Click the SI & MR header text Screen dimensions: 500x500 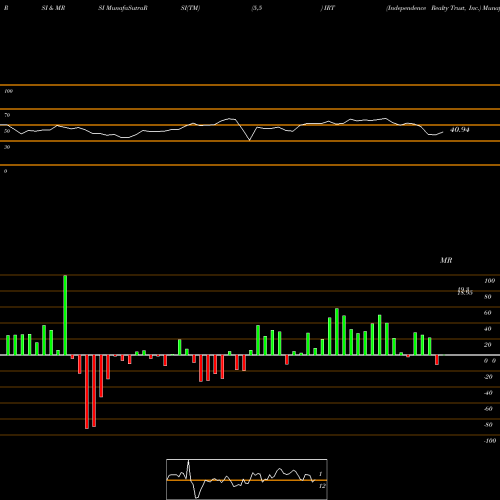[53, 8]
